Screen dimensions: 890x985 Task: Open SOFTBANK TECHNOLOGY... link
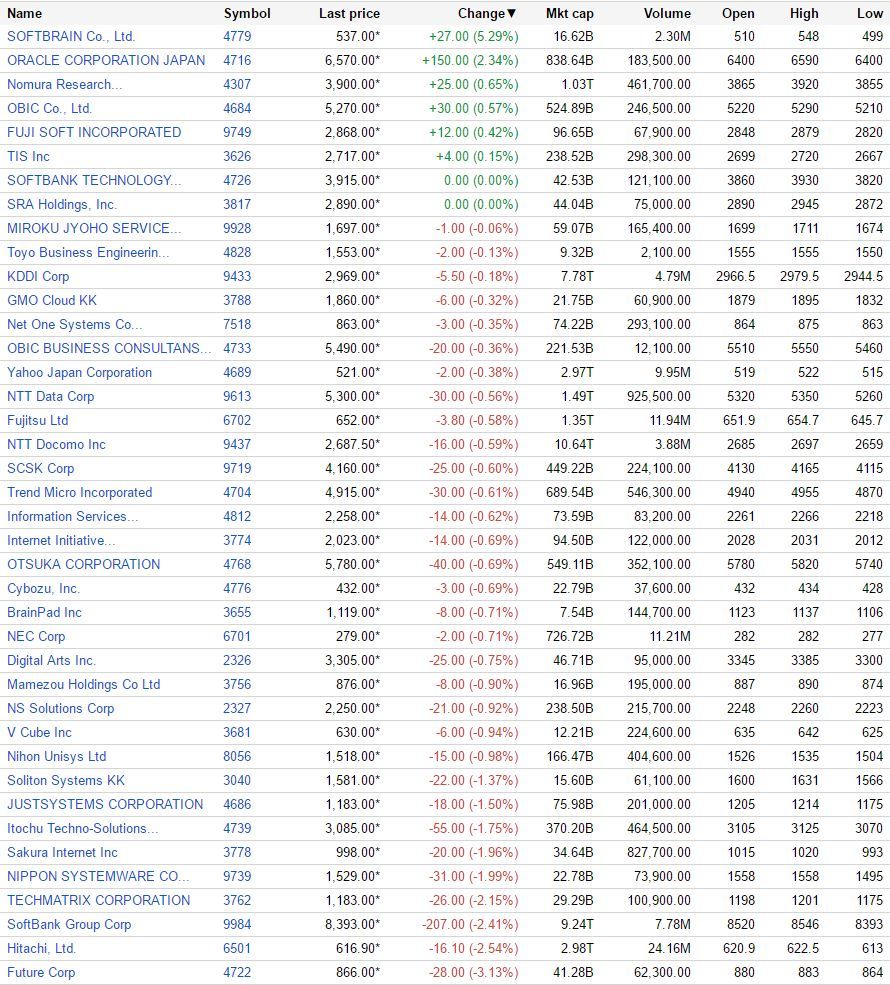point(94,180)
